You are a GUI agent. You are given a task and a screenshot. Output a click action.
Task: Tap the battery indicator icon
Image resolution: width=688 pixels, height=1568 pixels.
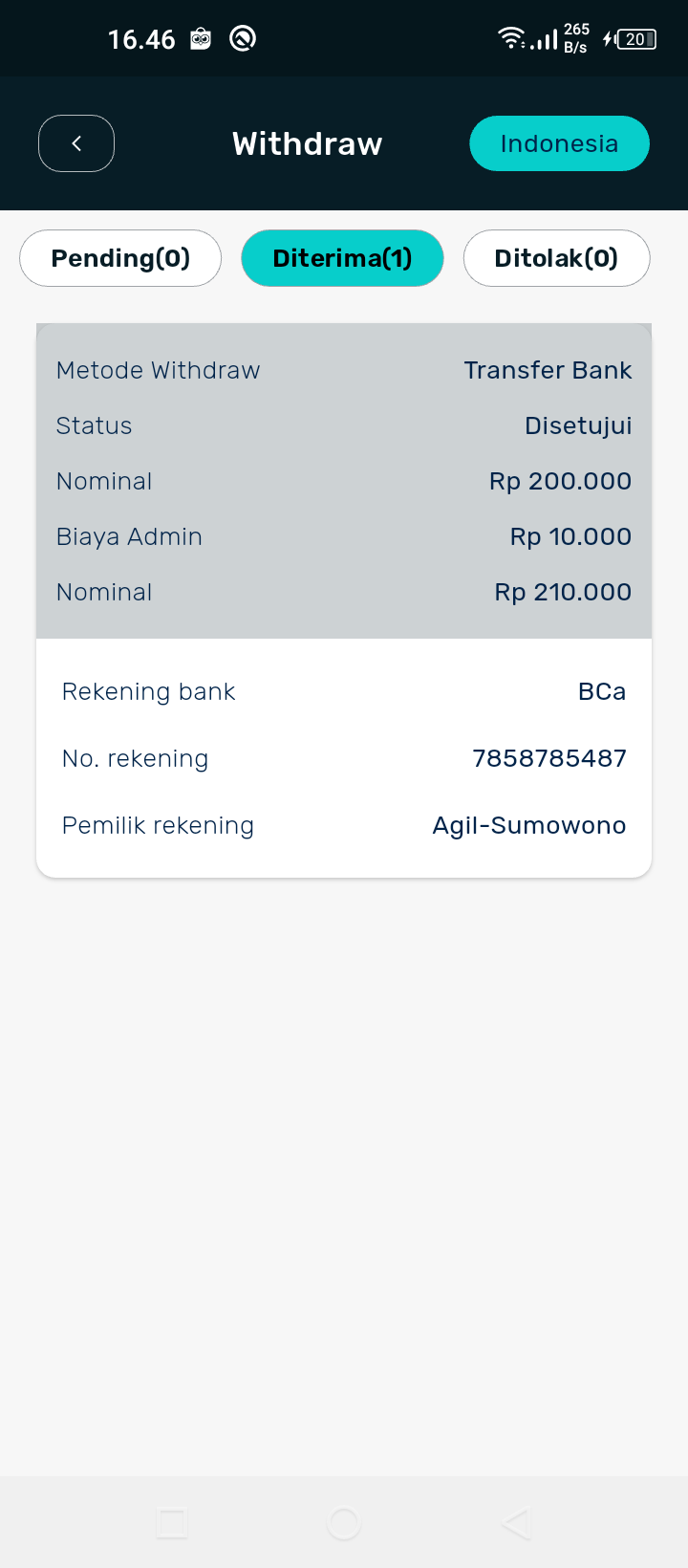(x=634, y=39)
